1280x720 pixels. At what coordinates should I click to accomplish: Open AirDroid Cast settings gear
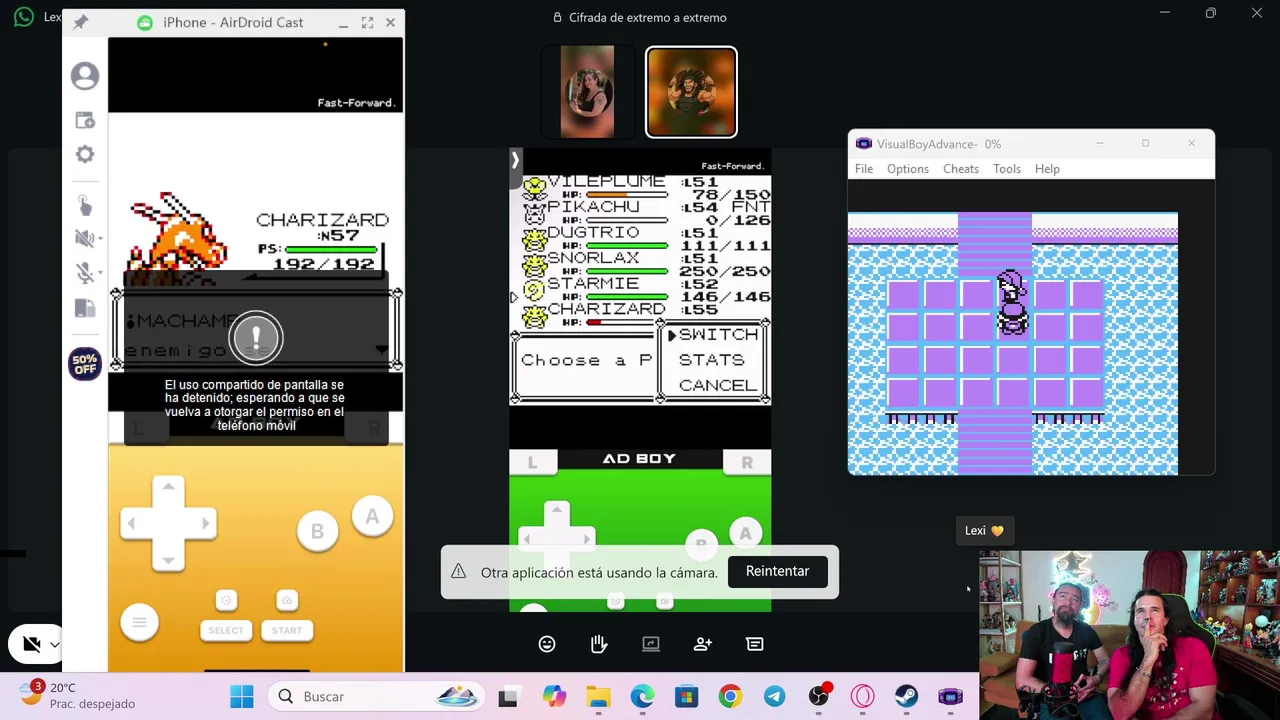(x=85, y=154)
